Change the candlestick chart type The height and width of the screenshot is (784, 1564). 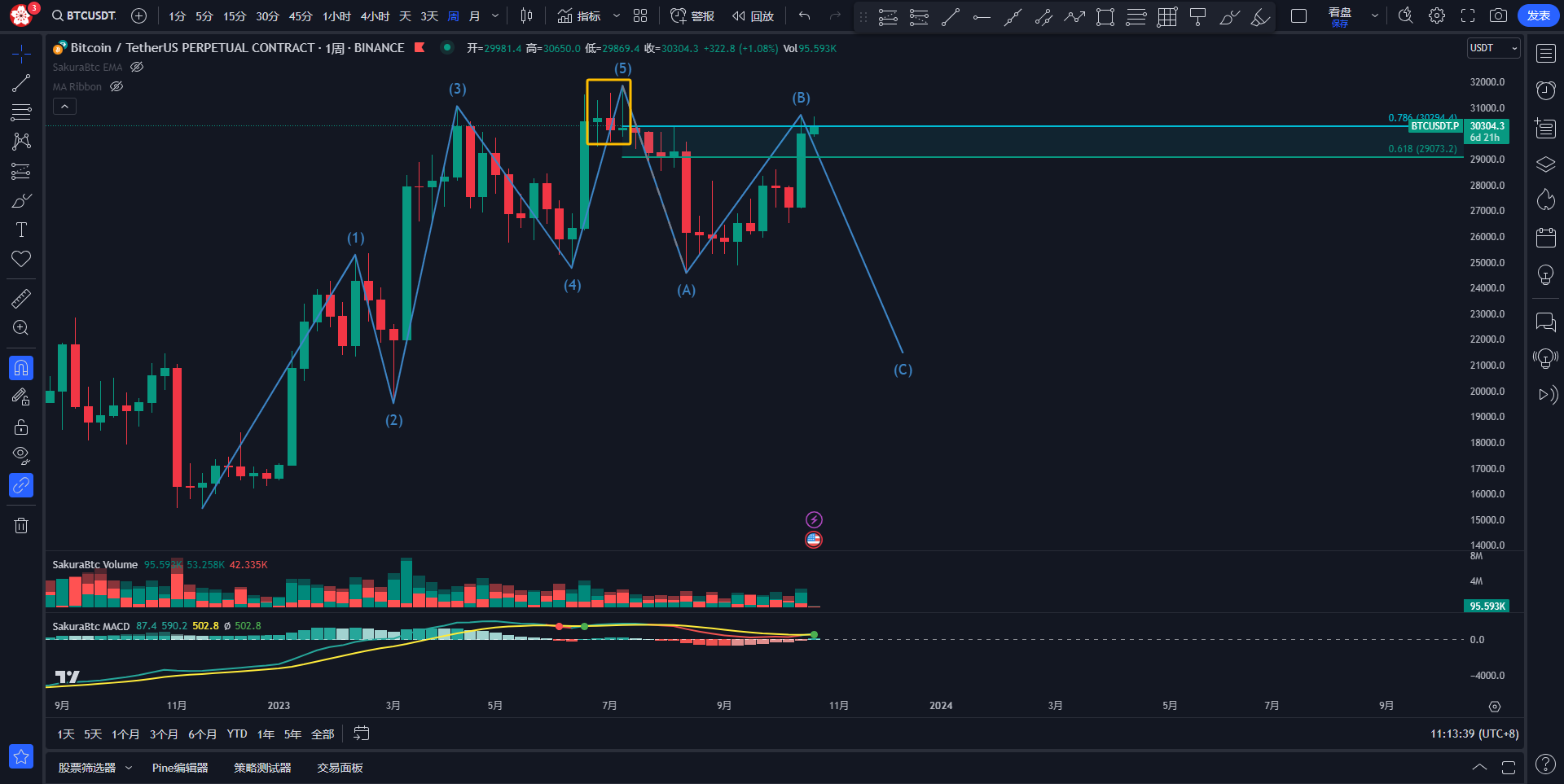point(527,16)
